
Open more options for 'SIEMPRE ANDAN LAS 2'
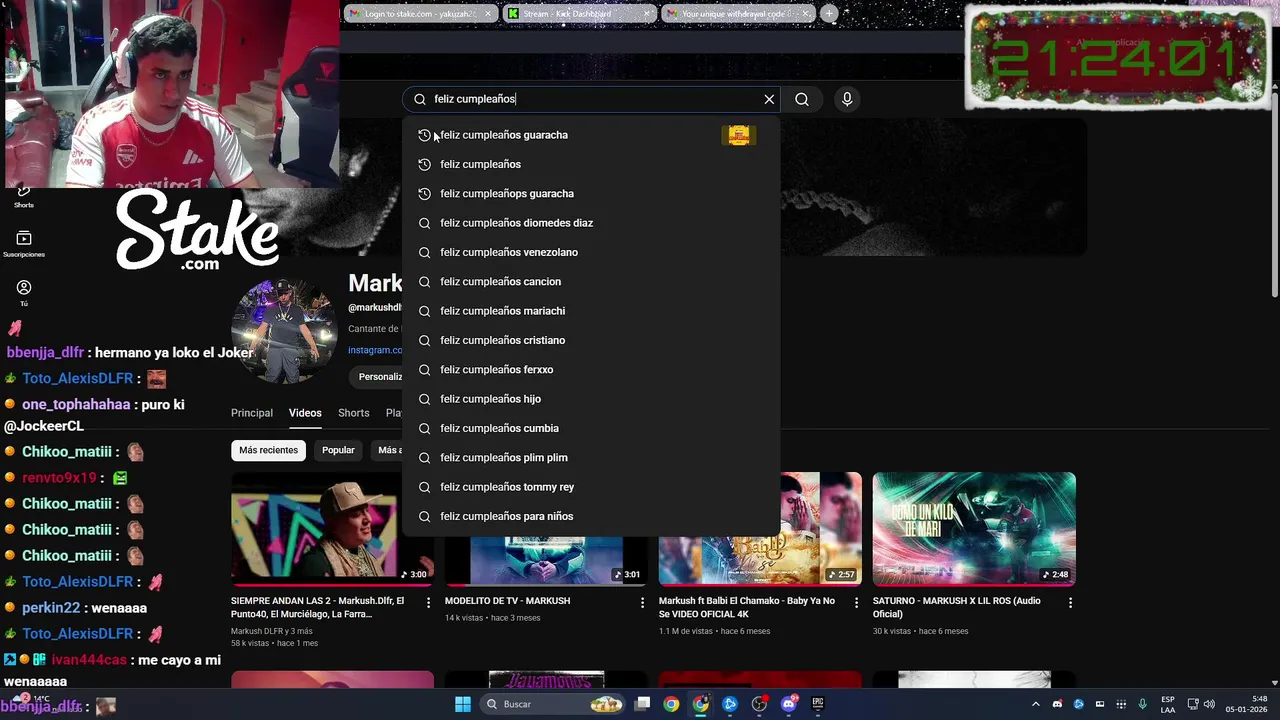[429, 602]
